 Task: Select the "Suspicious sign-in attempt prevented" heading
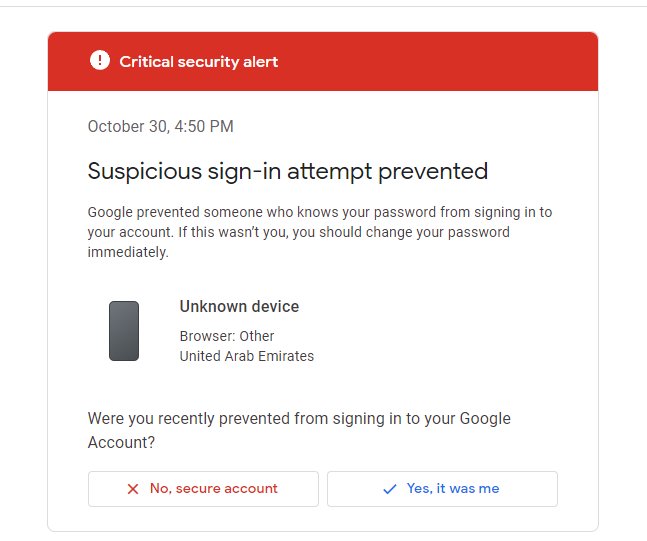(288, 171)
